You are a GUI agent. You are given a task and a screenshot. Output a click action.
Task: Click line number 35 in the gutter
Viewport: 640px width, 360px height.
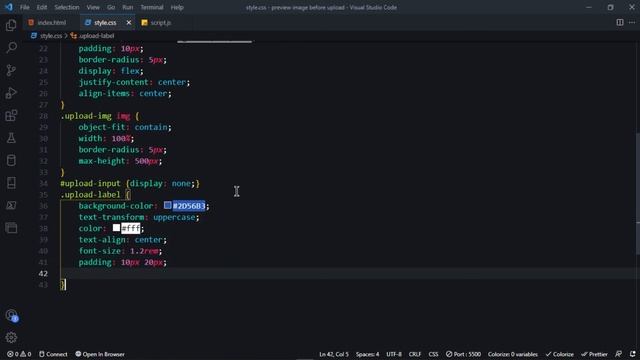43,195
